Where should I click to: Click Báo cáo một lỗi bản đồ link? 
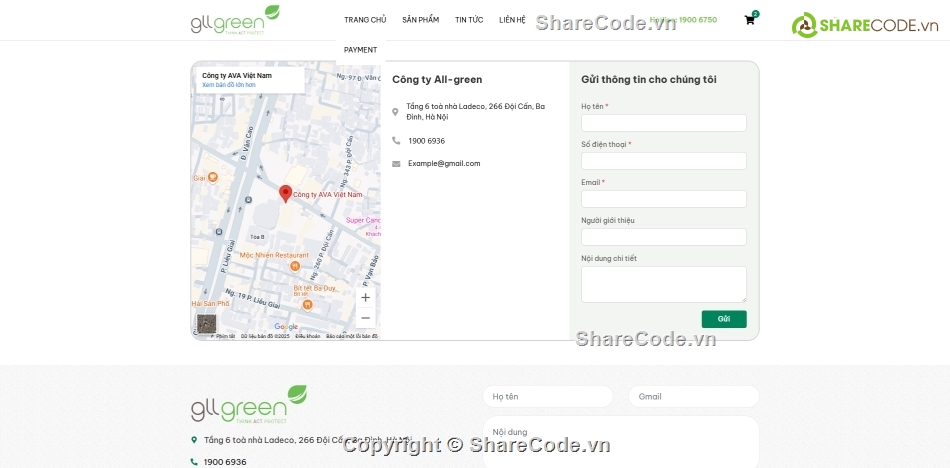point(352,336)
